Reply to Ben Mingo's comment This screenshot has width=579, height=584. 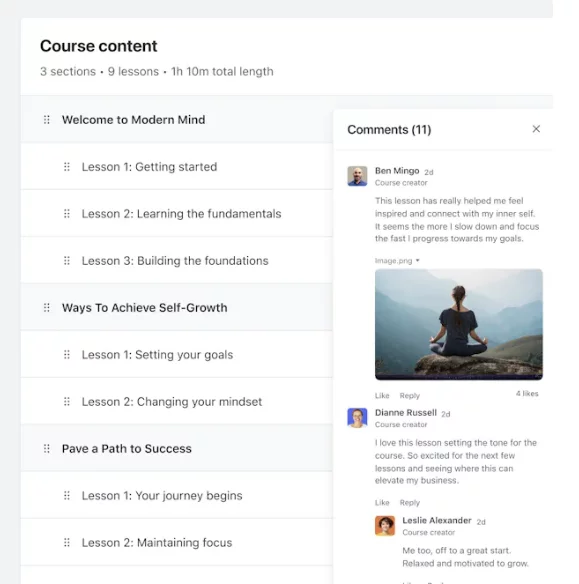click(x=410, y=396)
